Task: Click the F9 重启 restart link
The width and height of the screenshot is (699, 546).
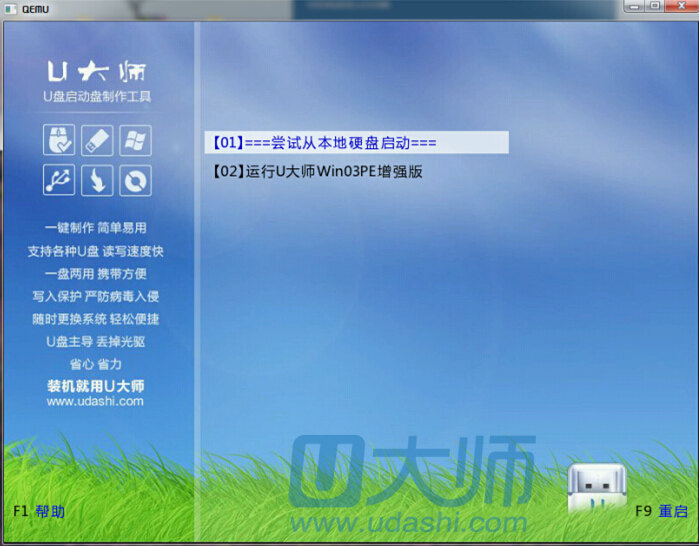Action: [x=662, y=511]
